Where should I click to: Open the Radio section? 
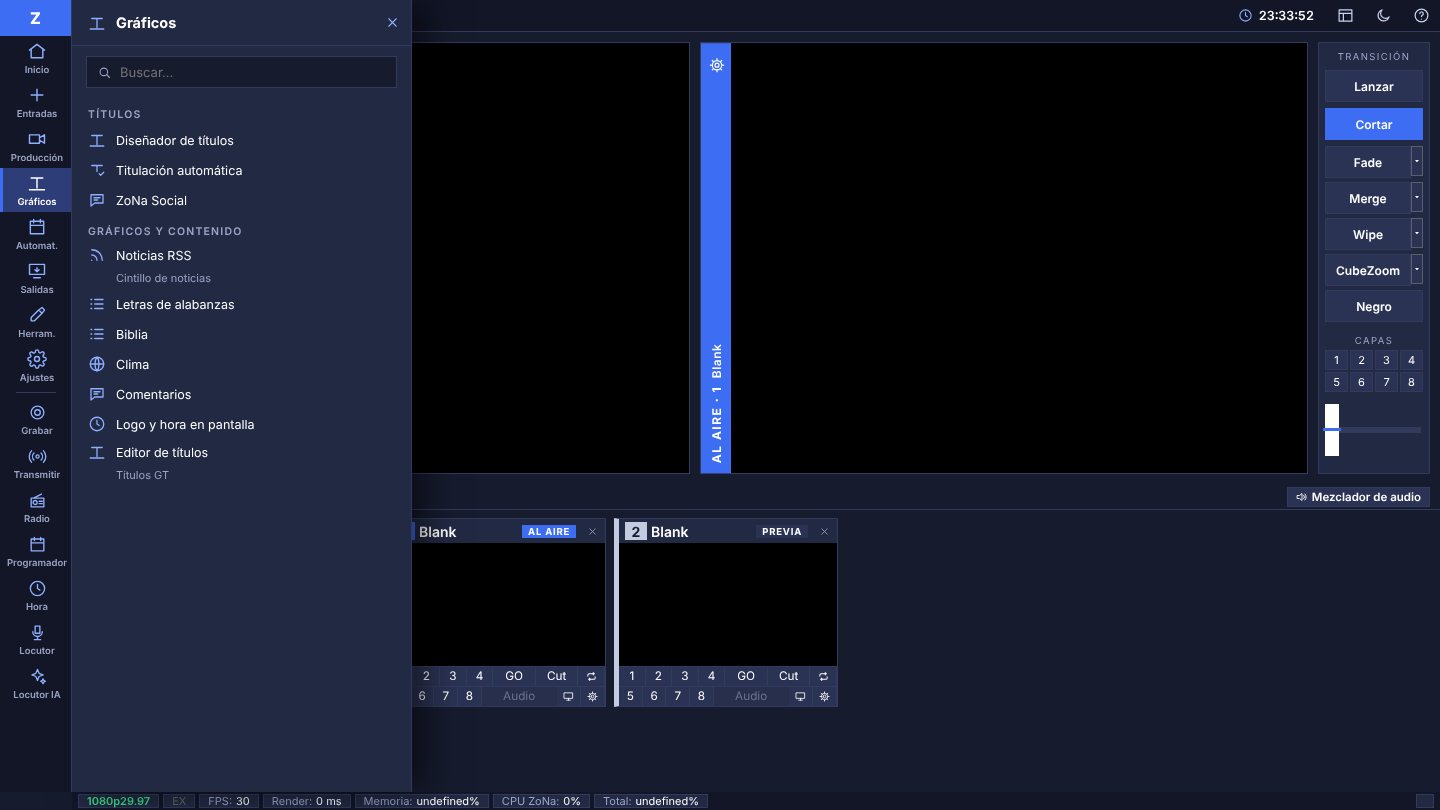[36, 507]
